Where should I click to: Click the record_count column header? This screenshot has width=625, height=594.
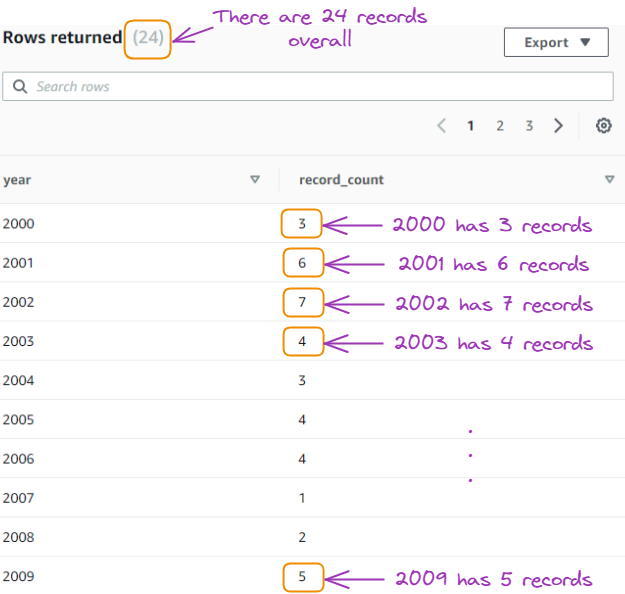click(342, 180)
